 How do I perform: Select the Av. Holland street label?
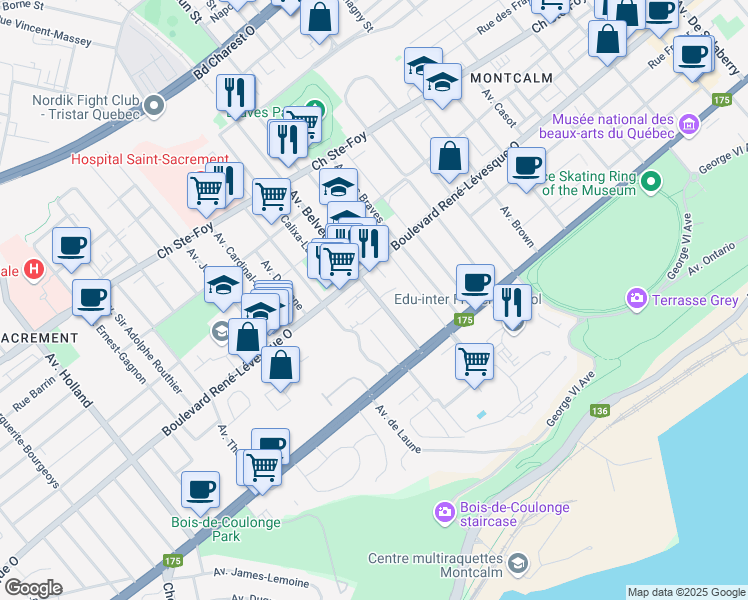(x=69, y=381)
